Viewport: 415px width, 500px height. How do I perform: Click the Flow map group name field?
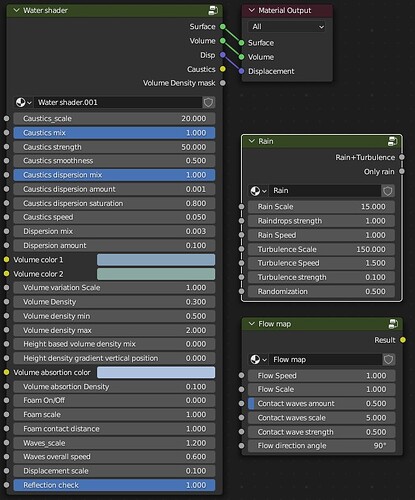325,359
